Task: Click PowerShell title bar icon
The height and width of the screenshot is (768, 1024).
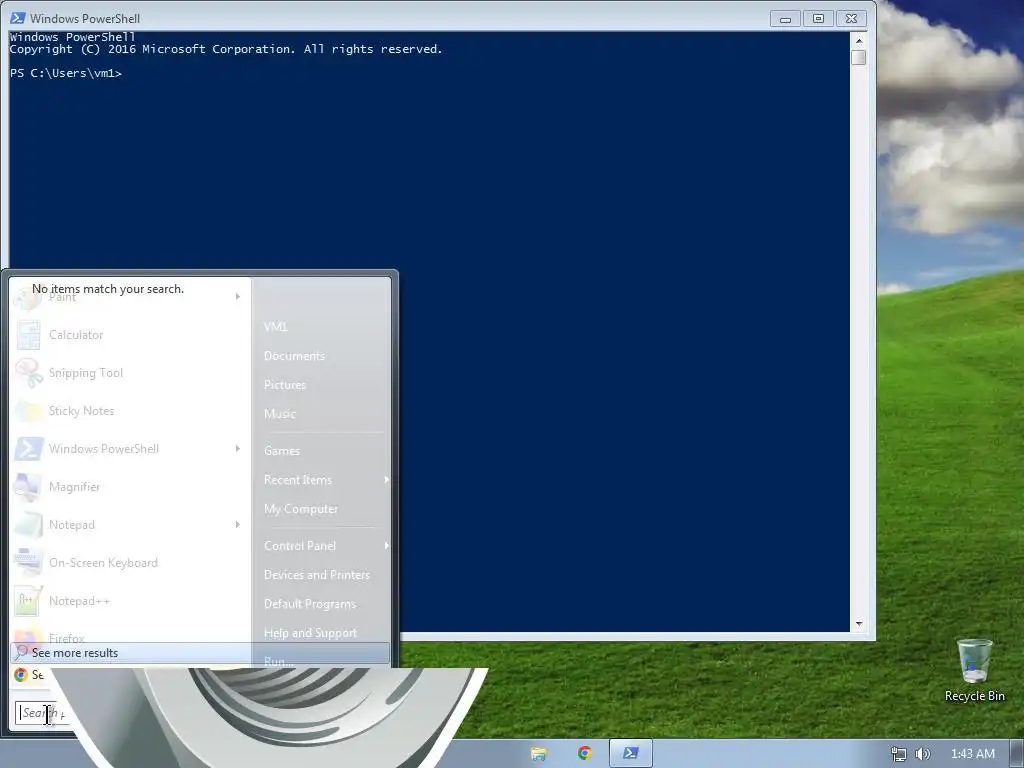Action: click(18, 18)
